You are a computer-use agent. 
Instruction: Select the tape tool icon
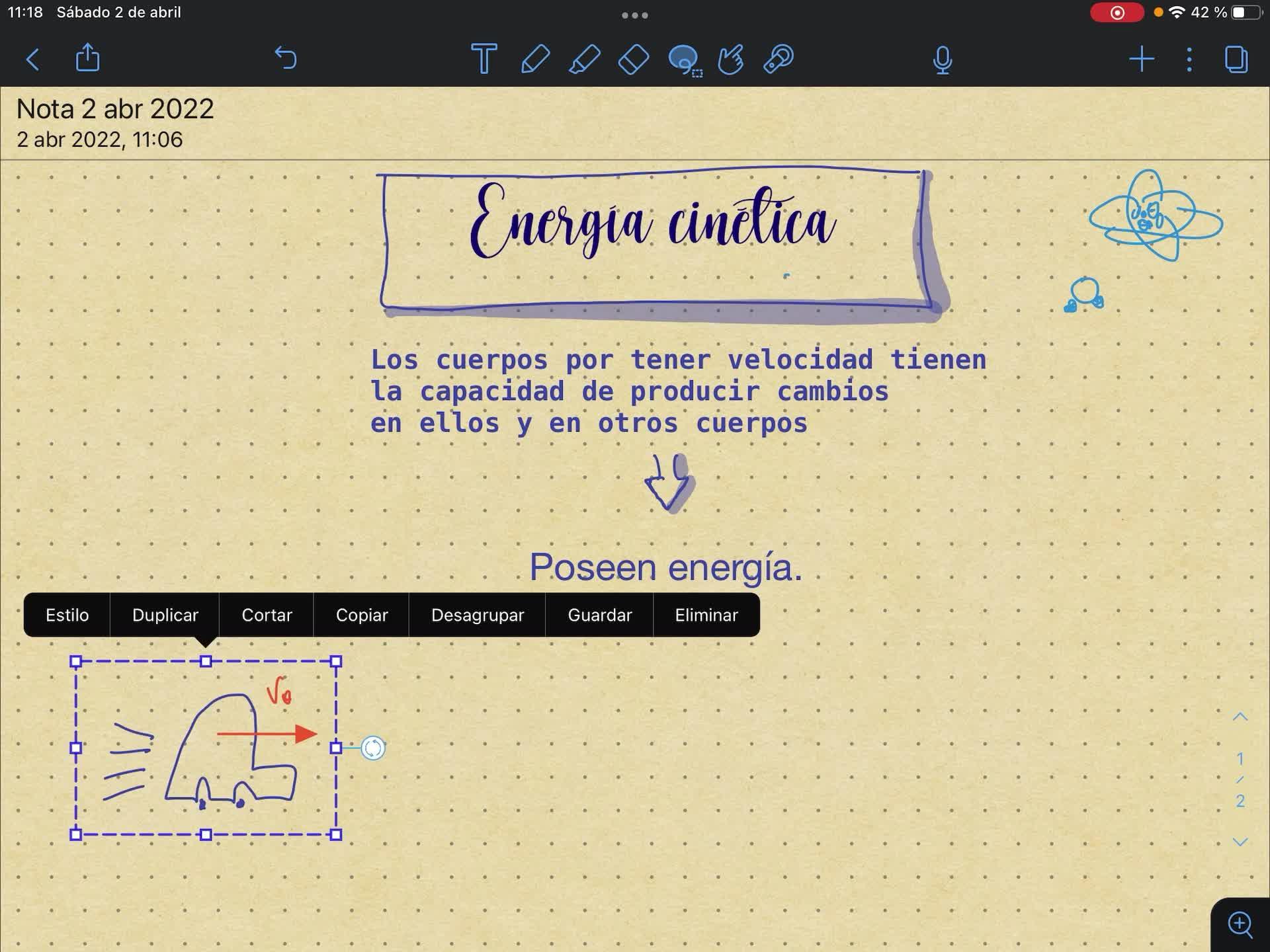tap(779, 59)
